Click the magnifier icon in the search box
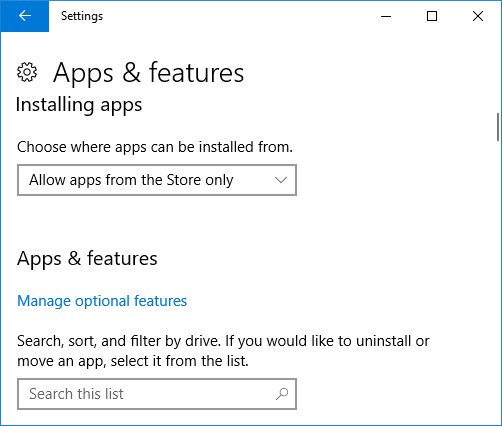Image resolution: width=502 pixels, height=426 pixels. tap(282, 394)
